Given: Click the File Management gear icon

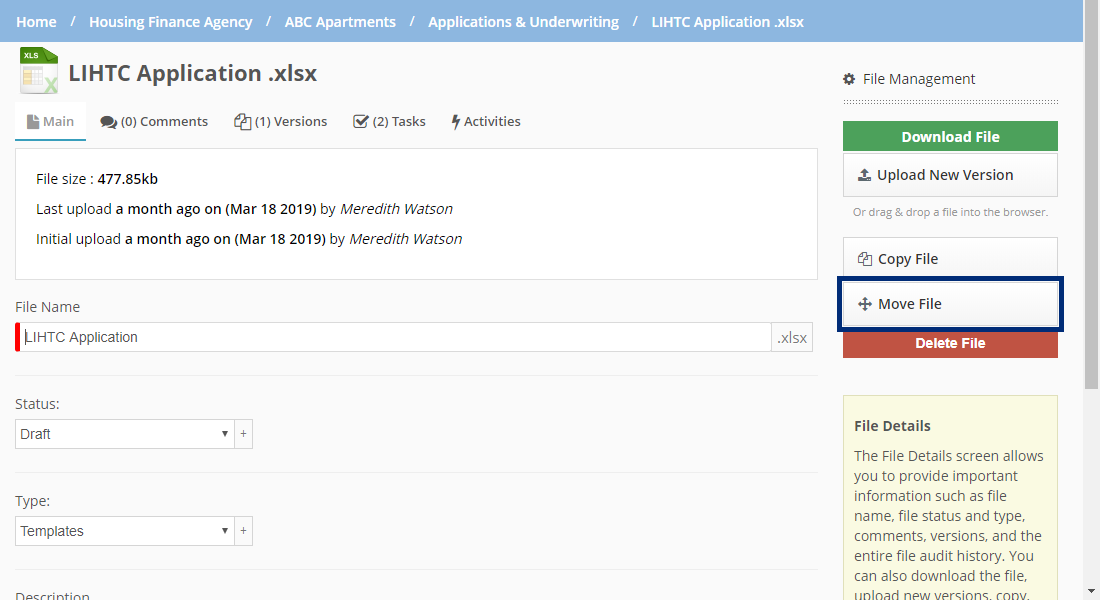Looking at the screenshot, I should coord(849,79).
